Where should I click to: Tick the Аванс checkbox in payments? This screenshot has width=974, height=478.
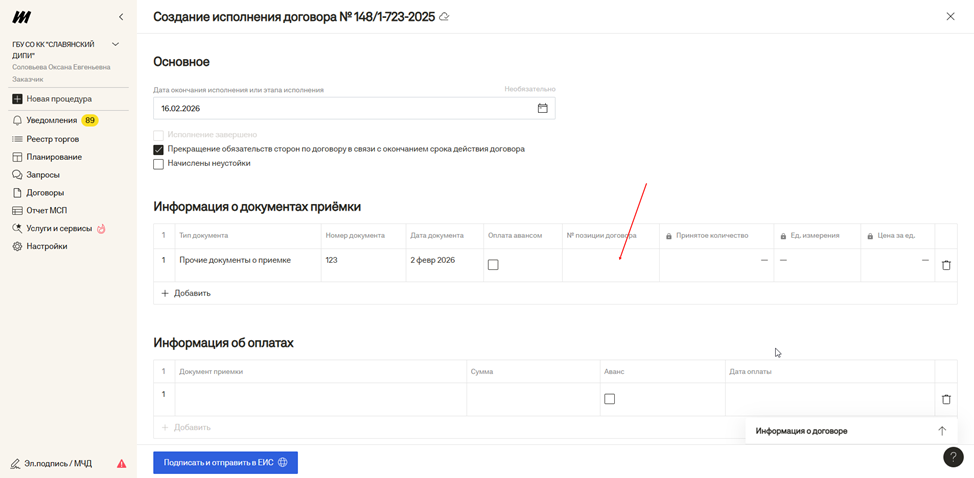(609, 399)
